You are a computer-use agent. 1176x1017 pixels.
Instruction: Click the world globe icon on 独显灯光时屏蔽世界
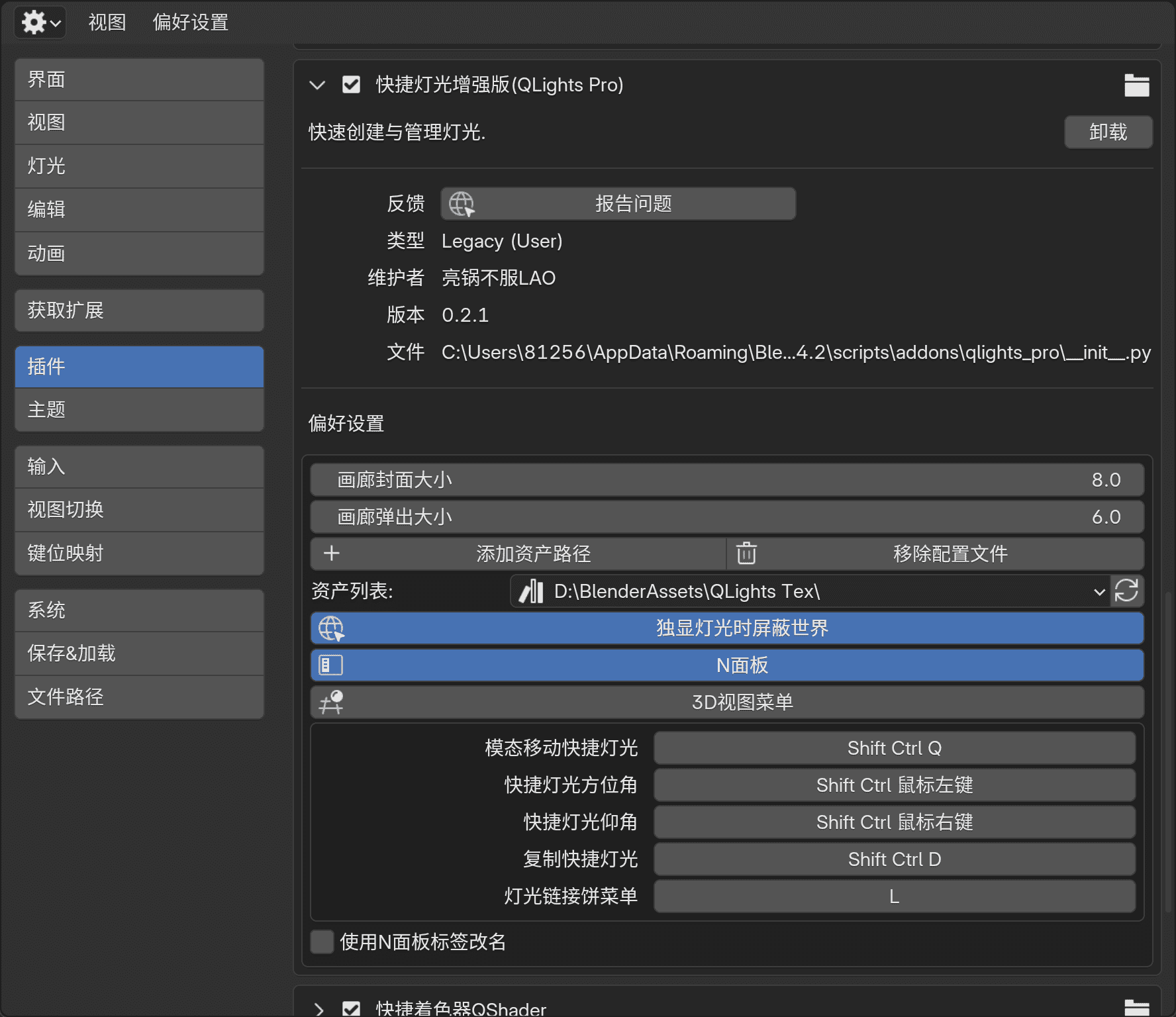[331, 628]
